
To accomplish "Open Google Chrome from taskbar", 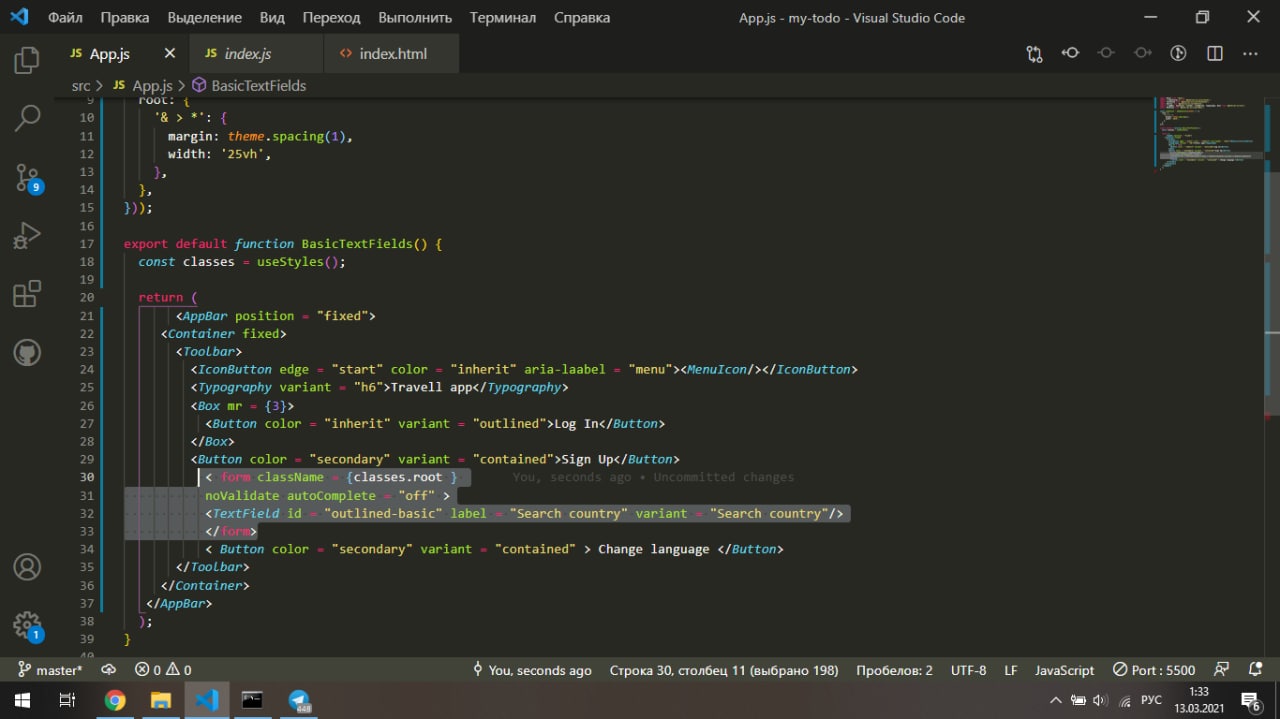I will click(x=115, y=700).
